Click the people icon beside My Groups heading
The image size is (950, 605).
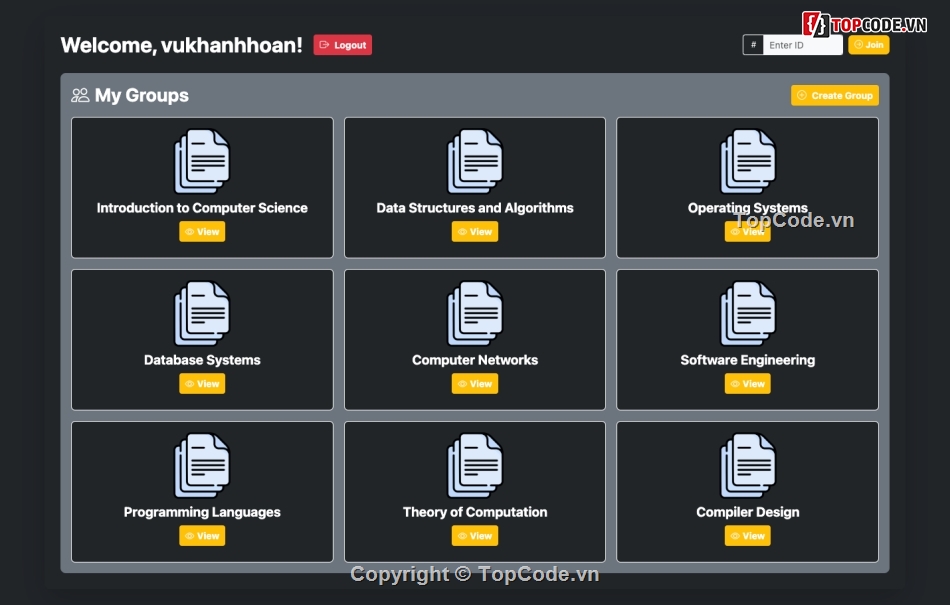coord(79,95)
